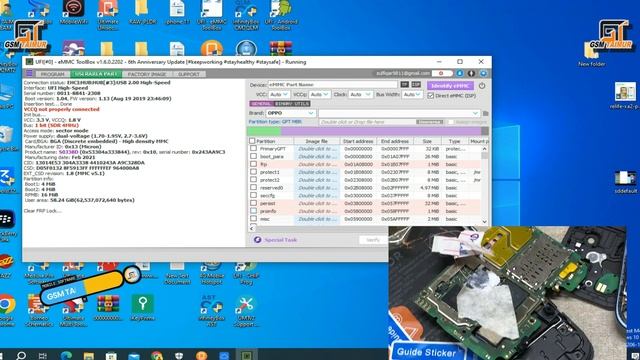Click the Device eMMC Part Name field
The image size is (640, 360).
tap(332, 84)
